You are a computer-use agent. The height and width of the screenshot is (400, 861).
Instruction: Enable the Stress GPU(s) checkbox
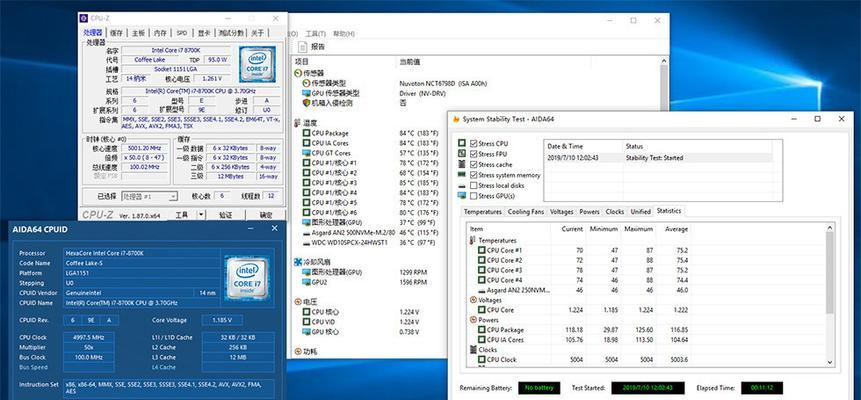point(473,196)
